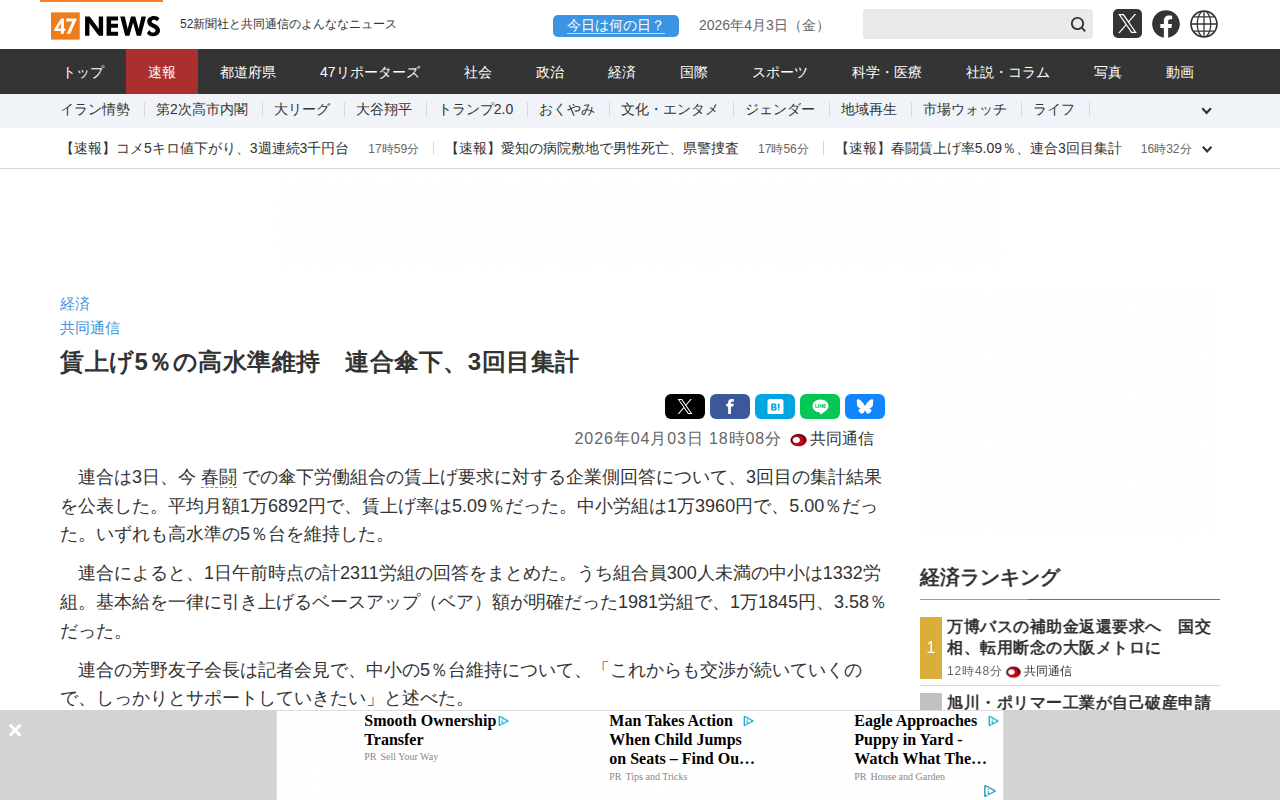Open the 文化・エンタメ topic link
The height and width of the screenshot is (800, 1280).
[x=670, y=110]
